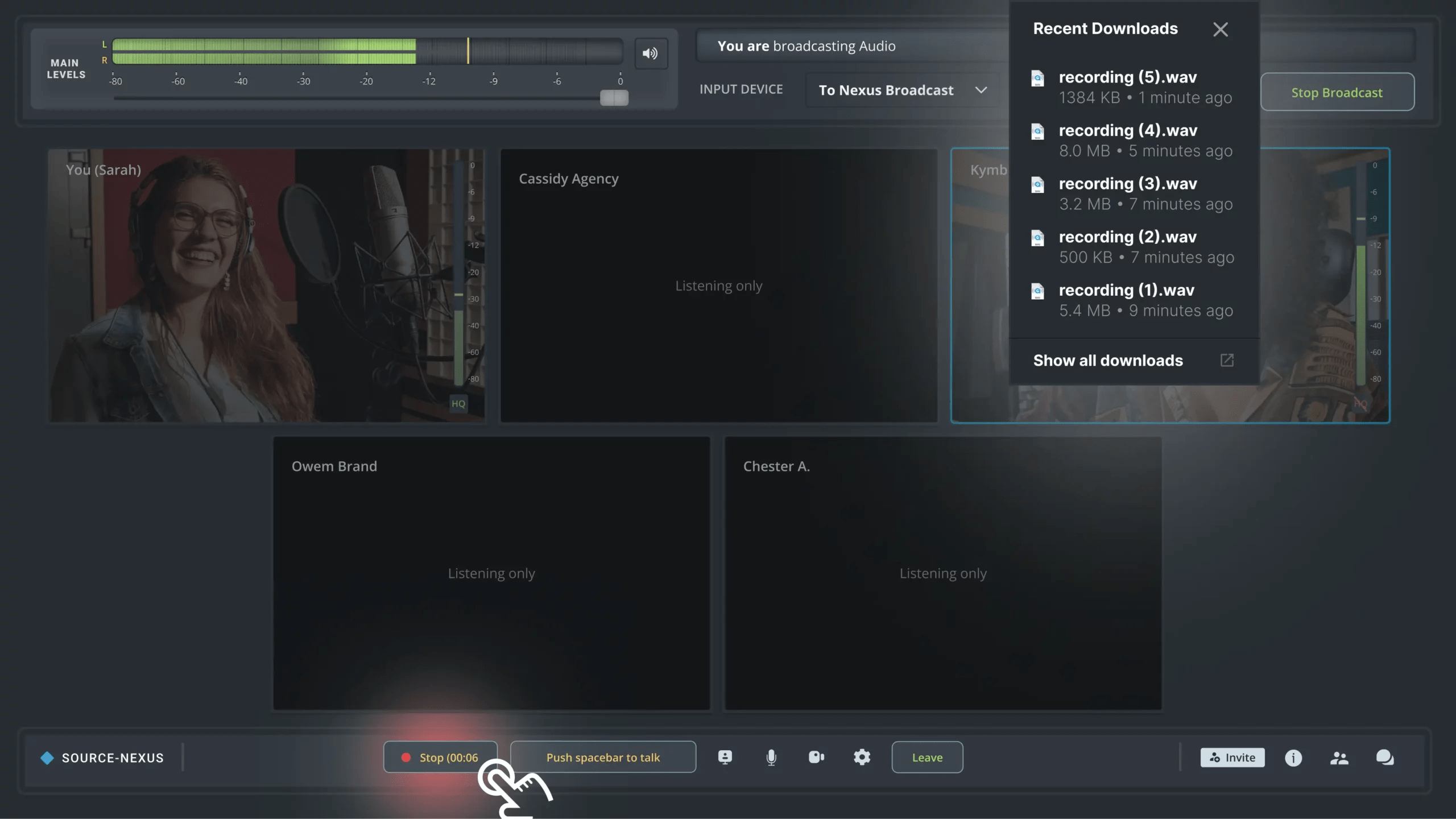1456x819 pixels.
Task: Click the open-external icon beside Show all downloads
Action: click(1227, 361)
